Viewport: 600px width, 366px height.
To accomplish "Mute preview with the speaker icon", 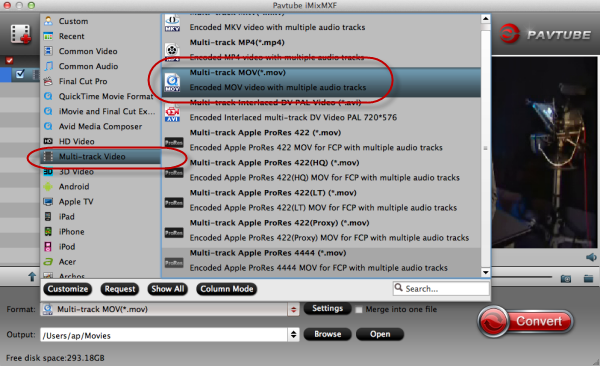I will 591,257.
